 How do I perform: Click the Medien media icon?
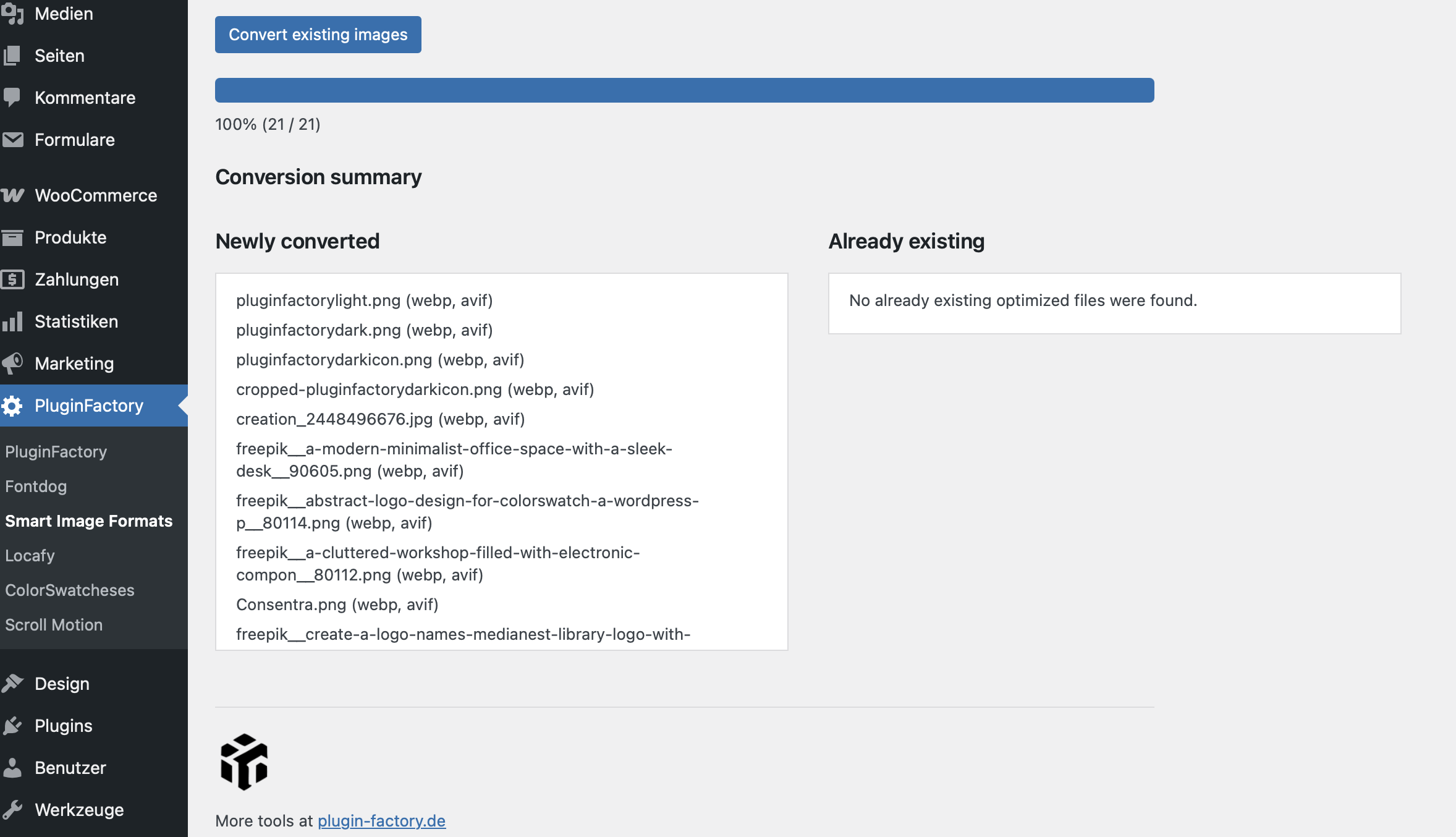[x=12, y=14]
